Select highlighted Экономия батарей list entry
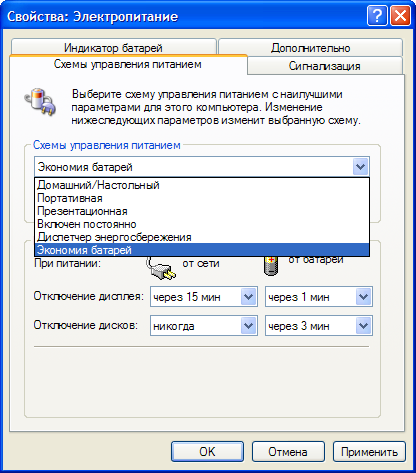 202,250
